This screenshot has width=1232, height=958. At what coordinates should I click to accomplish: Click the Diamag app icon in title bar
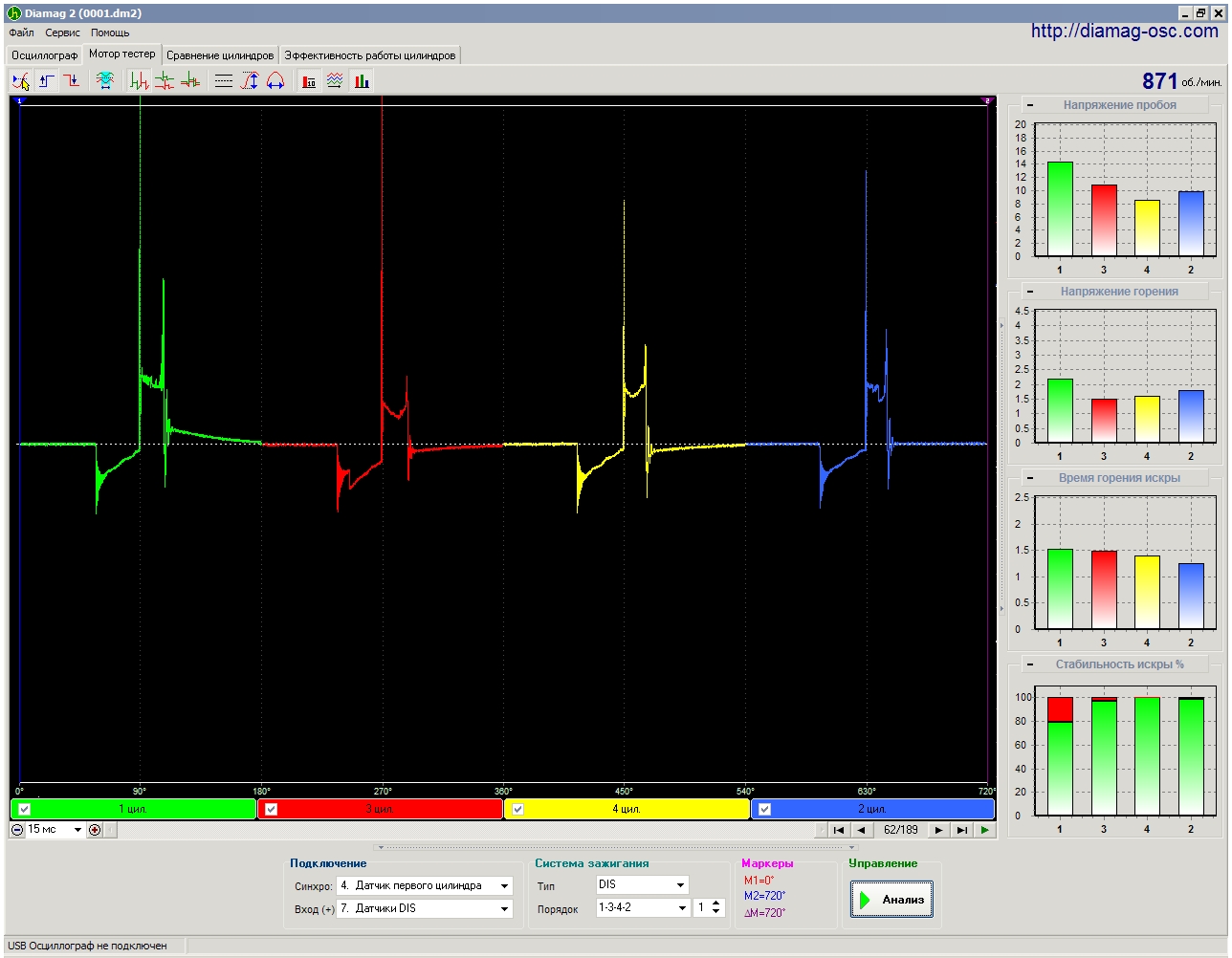coord(13,13)
